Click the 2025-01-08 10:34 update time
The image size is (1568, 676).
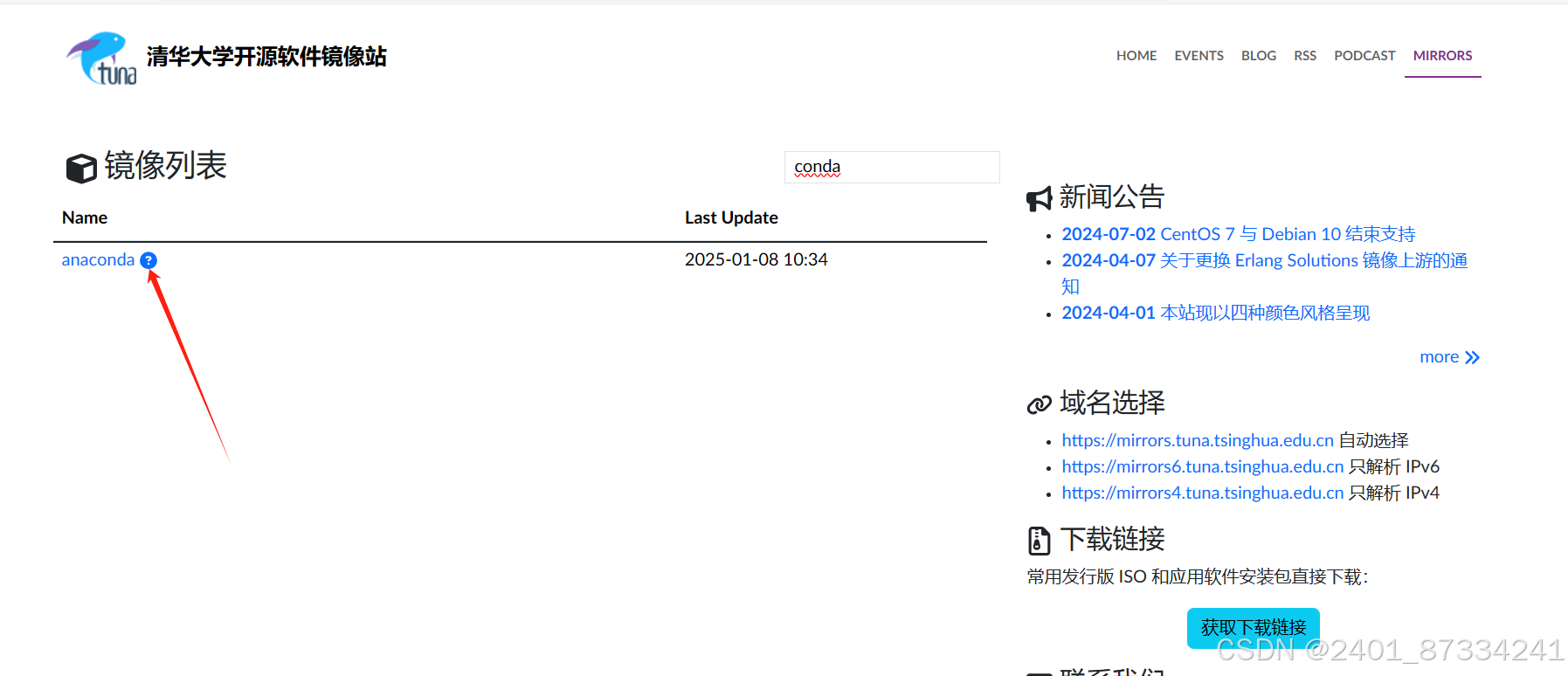[756, 259]
